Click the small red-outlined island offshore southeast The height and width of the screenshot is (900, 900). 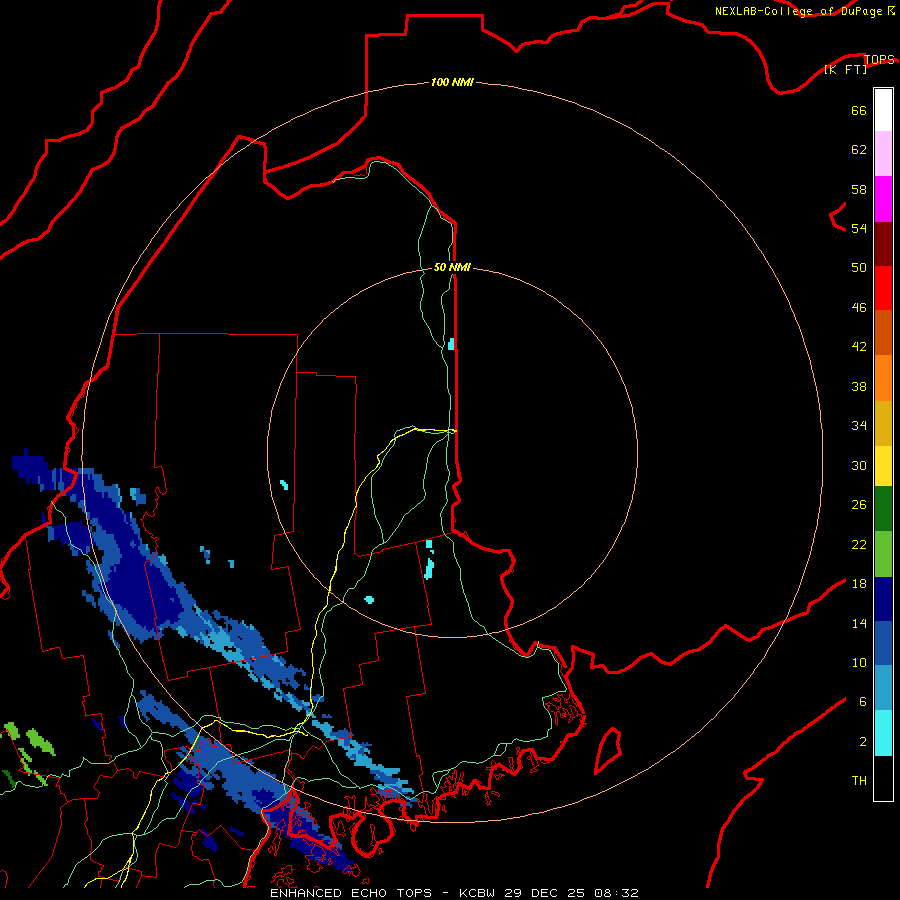pos(608,750)
